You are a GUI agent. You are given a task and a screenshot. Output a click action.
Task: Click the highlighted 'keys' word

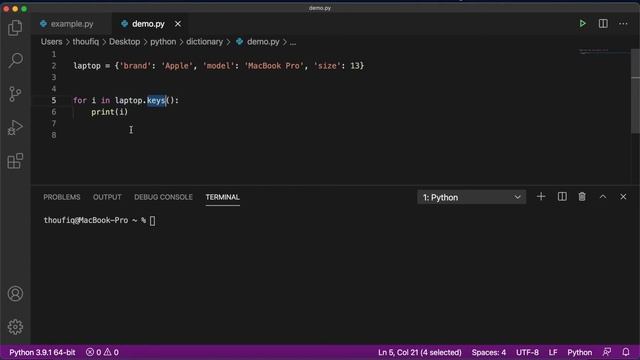pyautogui.click(x=156, y=100)
